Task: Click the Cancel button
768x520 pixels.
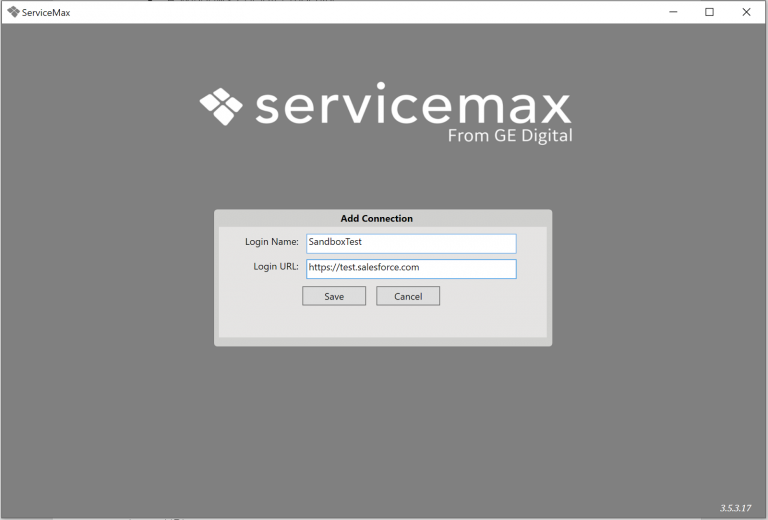Action: coord(408,296)
